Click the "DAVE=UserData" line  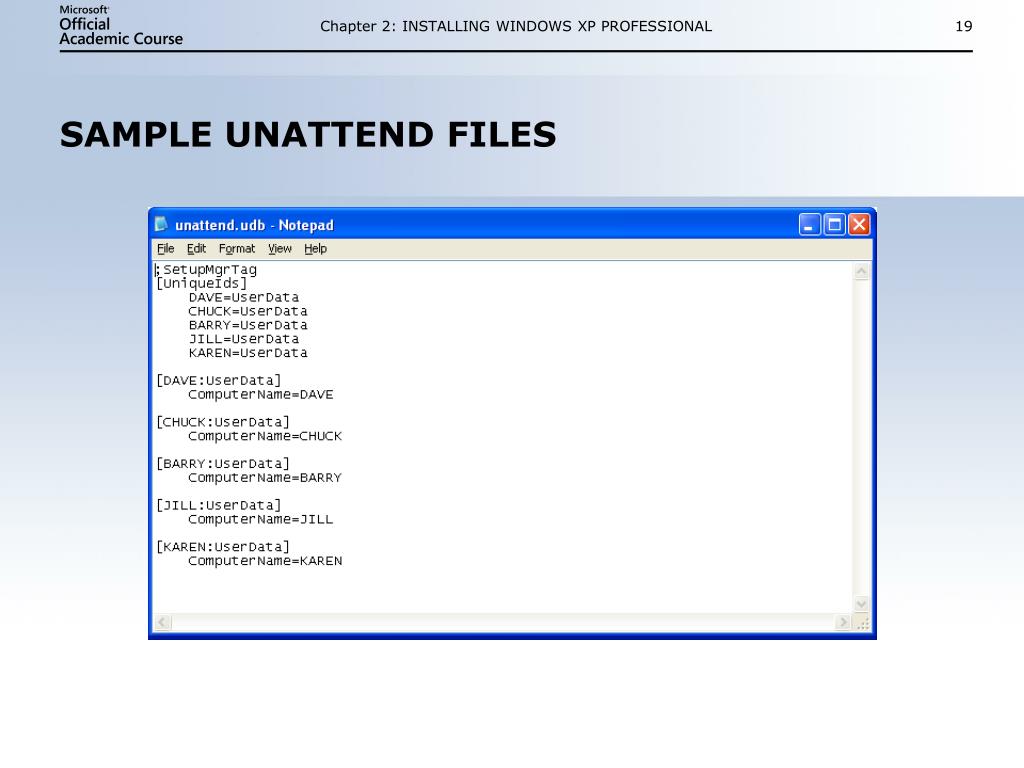click(x=244, y=297)
